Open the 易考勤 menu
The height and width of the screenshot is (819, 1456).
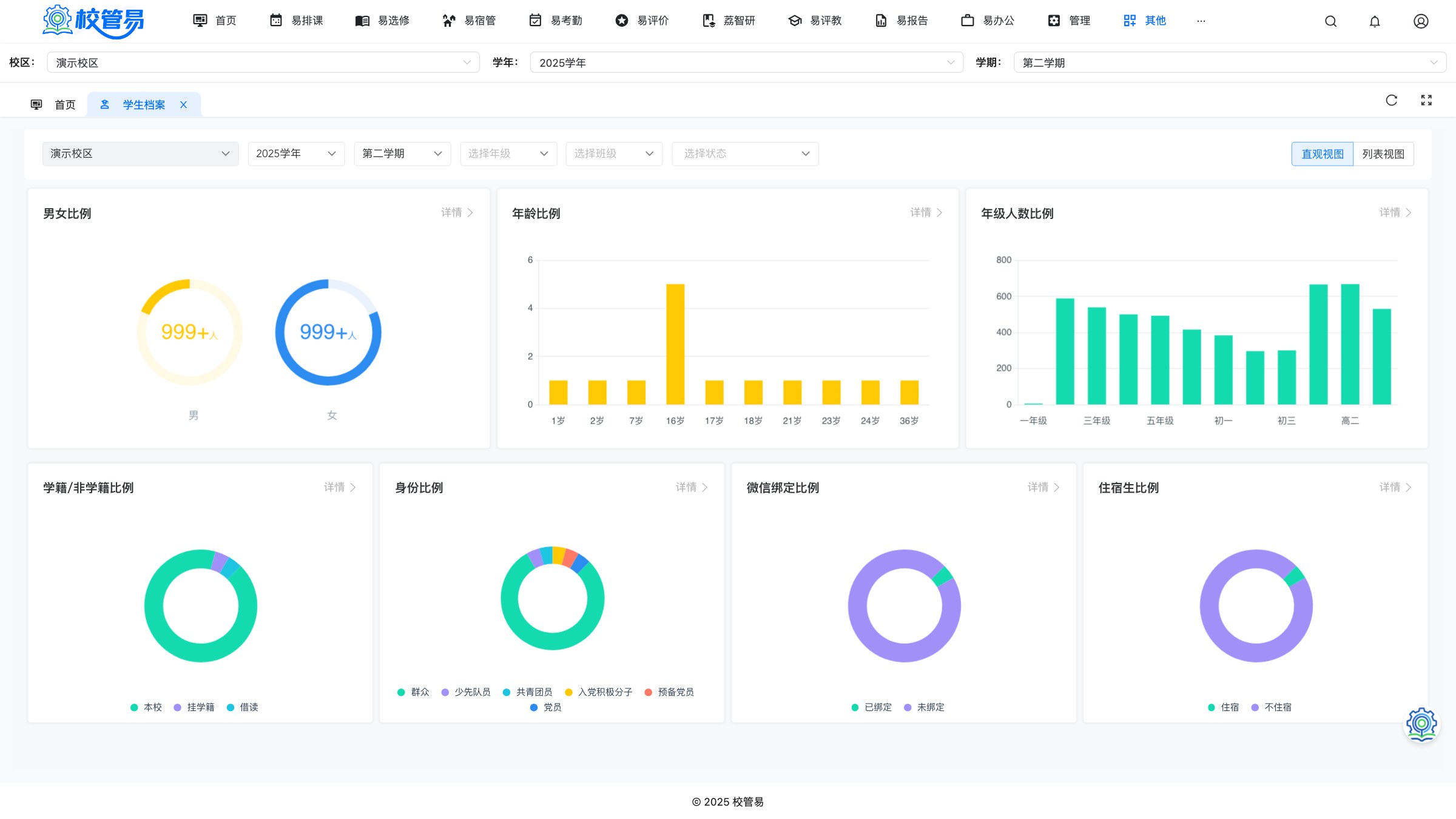[x=555, y=21]
